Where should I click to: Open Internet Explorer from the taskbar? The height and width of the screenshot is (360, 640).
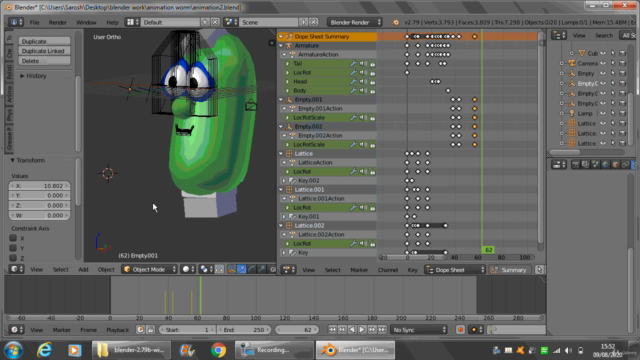[44, 350]
